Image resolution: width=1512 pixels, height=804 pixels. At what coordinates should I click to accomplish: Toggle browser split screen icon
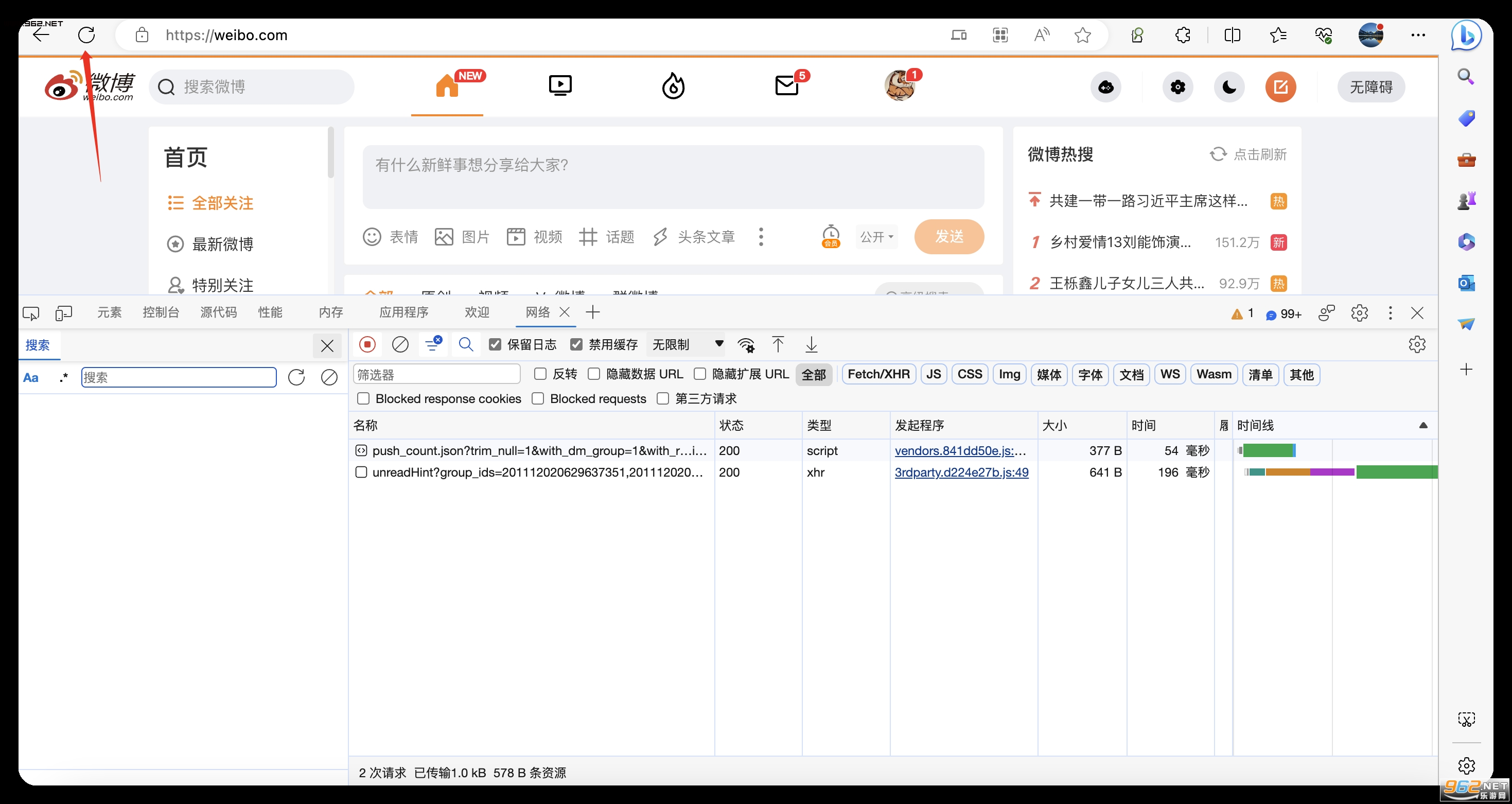point(1233,35)
